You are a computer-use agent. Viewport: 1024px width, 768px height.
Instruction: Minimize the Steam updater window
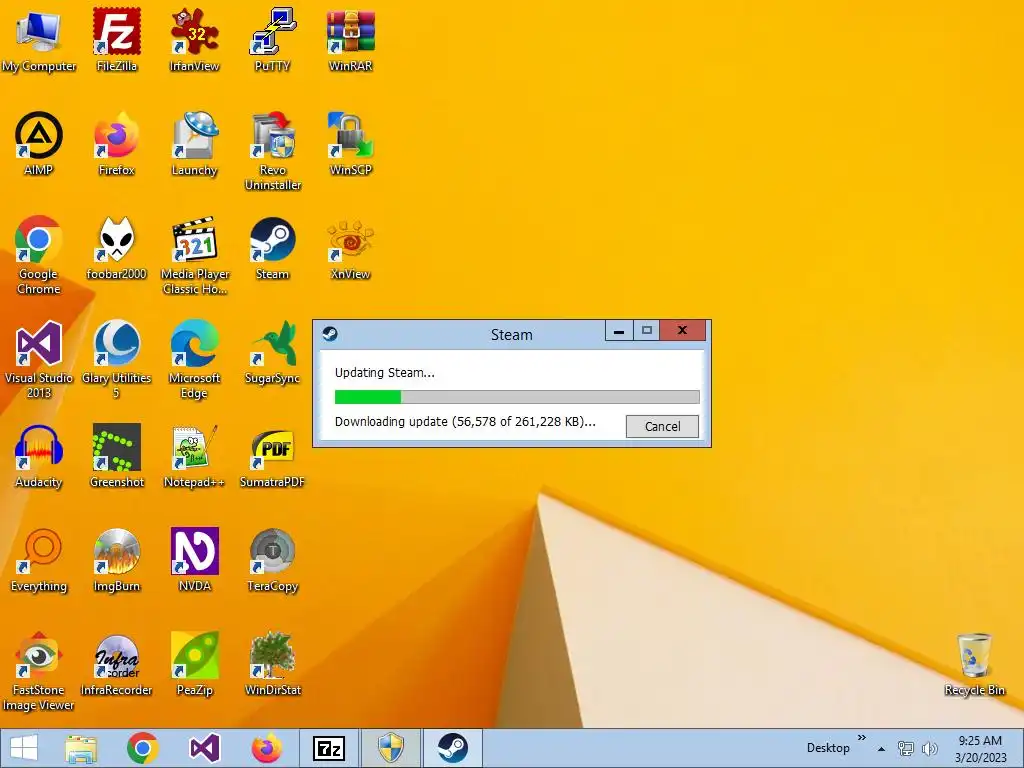click(x=618, y=330)
